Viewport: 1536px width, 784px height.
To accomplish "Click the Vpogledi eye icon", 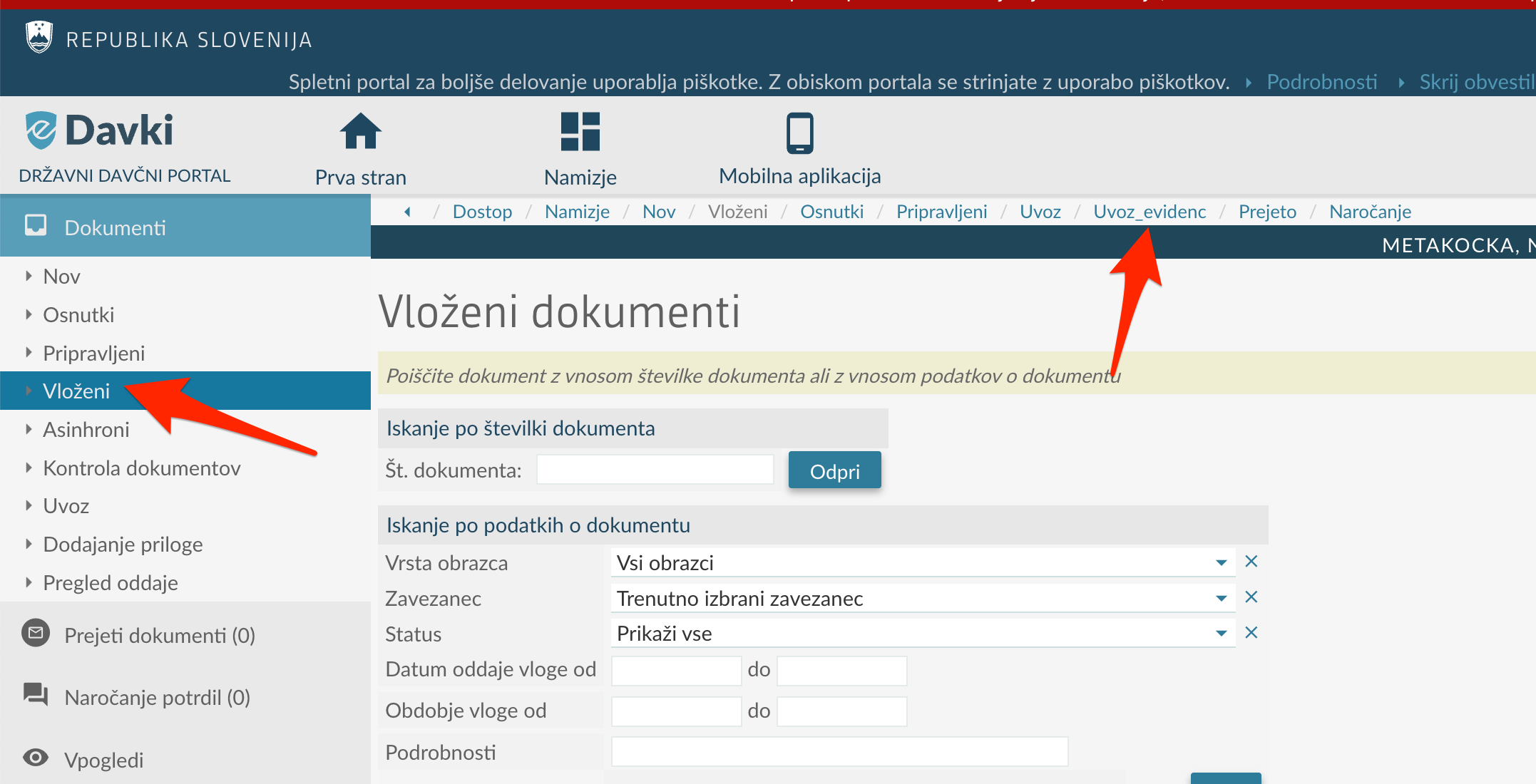I will 36,757.
